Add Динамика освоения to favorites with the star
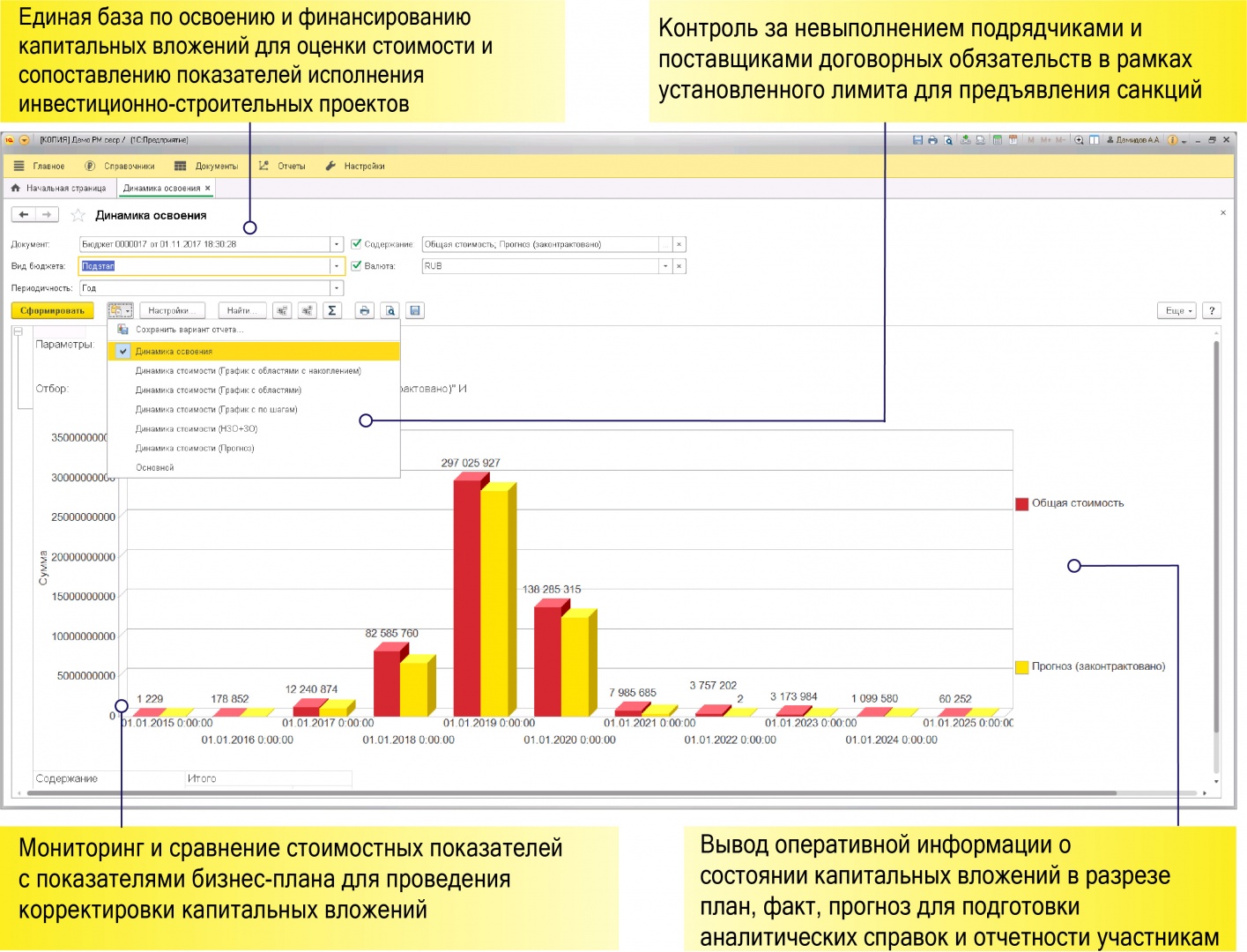Screen dimensions: 1247x952 [78, 215]
